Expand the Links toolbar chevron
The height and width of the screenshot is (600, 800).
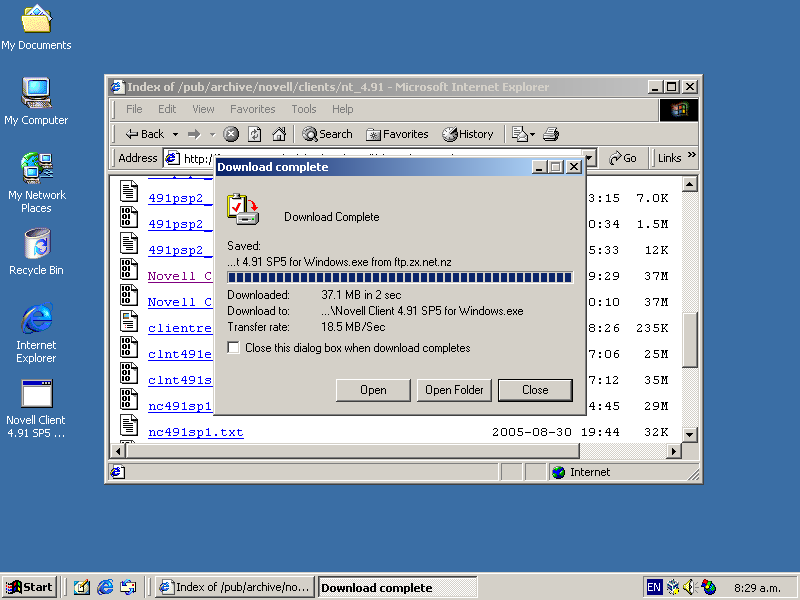pyautogui.click(x=692, y=155)
